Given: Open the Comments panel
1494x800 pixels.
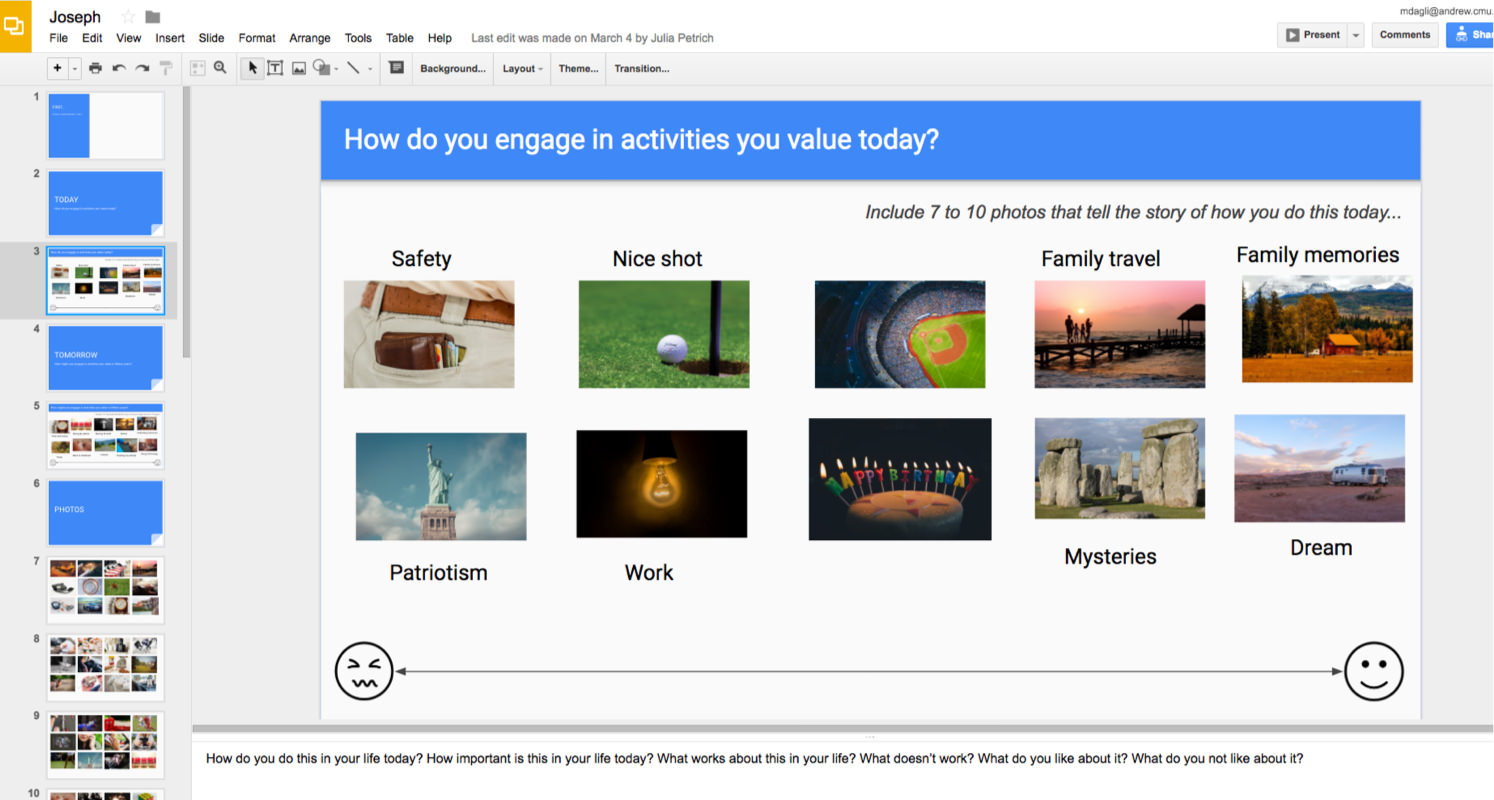Looking at the screenshot, I should click(1405, 35).
